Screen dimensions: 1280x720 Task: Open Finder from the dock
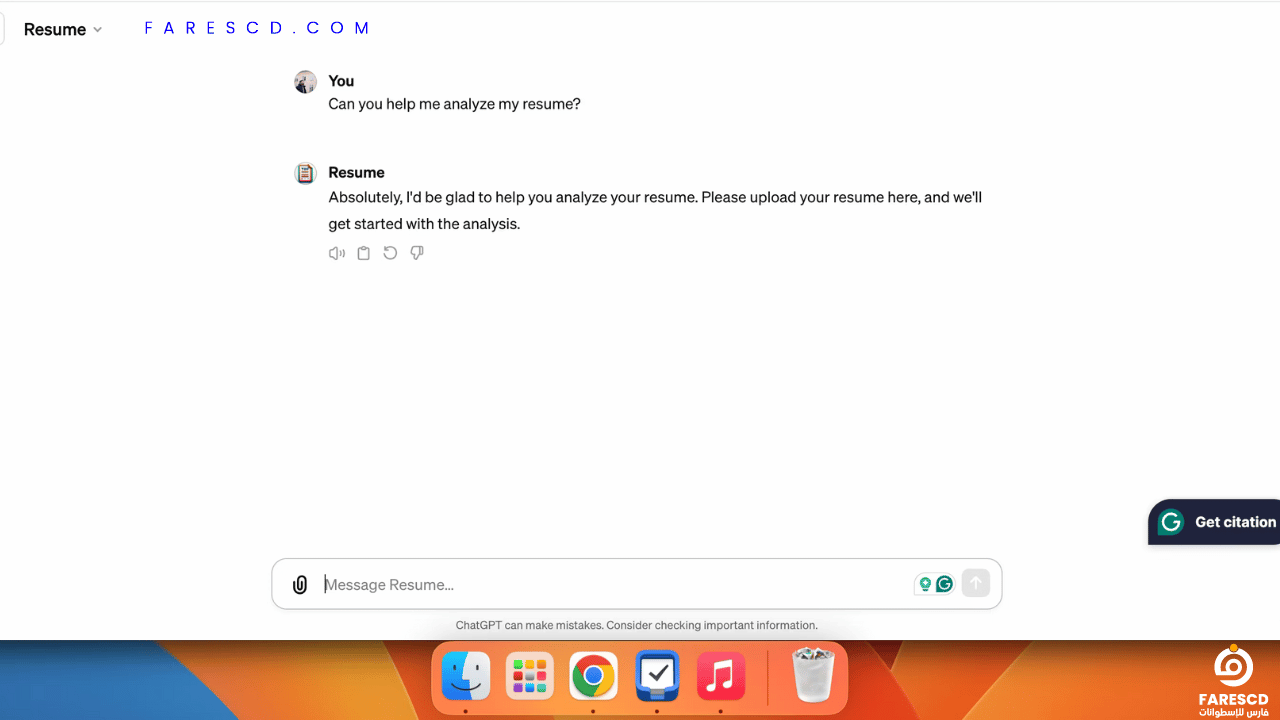coord(466,676)
